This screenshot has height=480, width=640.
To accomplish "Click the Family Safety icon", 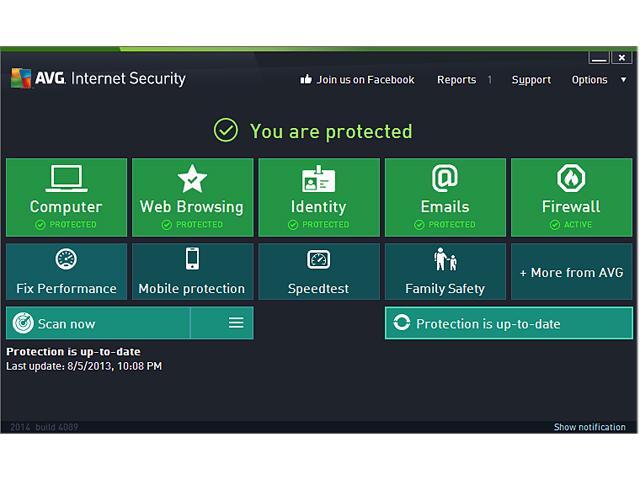I will (x=445, y=260).
